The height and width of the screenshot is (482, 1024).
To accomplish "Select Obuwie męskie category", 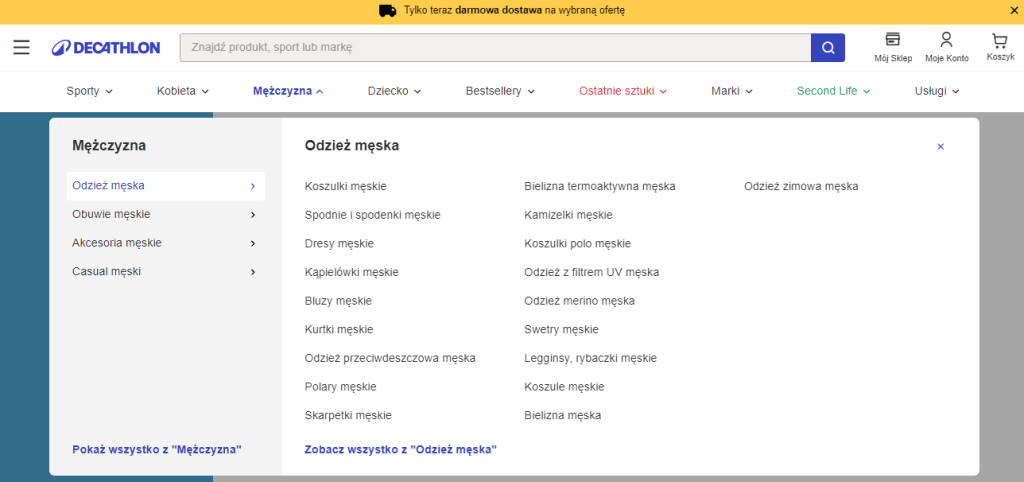I will [166, 214].
